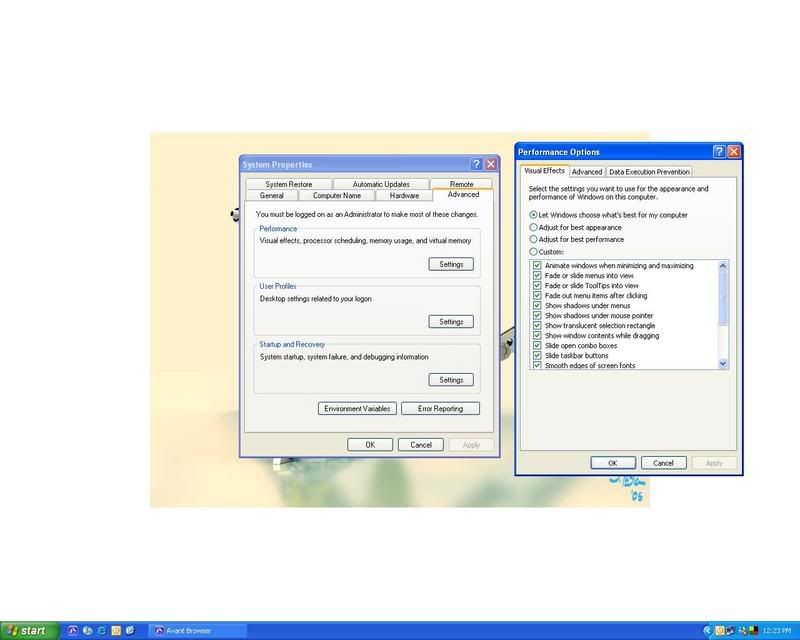Click the scrollbar thumb in the effects list
The width and height of the screenshot is (800, 640).
click(722, 298)
